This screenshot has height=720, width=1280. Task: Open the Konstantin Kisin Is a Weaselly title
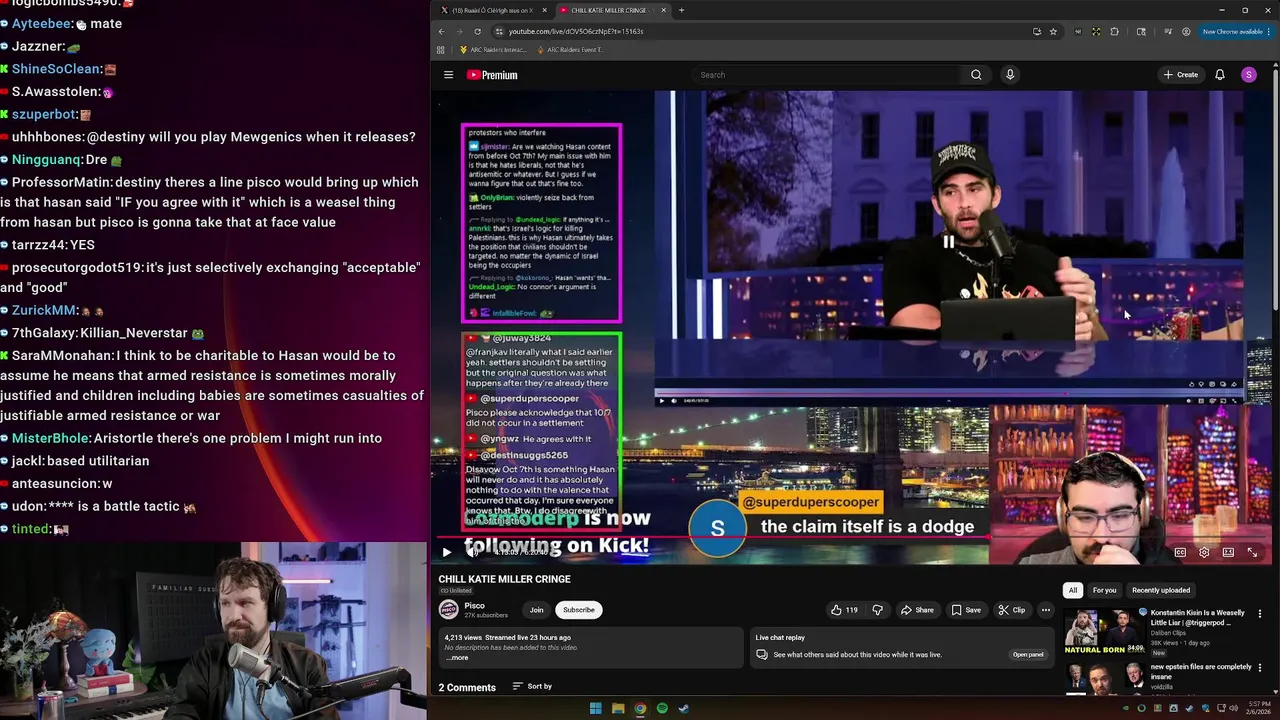(x=1198, y=617)
